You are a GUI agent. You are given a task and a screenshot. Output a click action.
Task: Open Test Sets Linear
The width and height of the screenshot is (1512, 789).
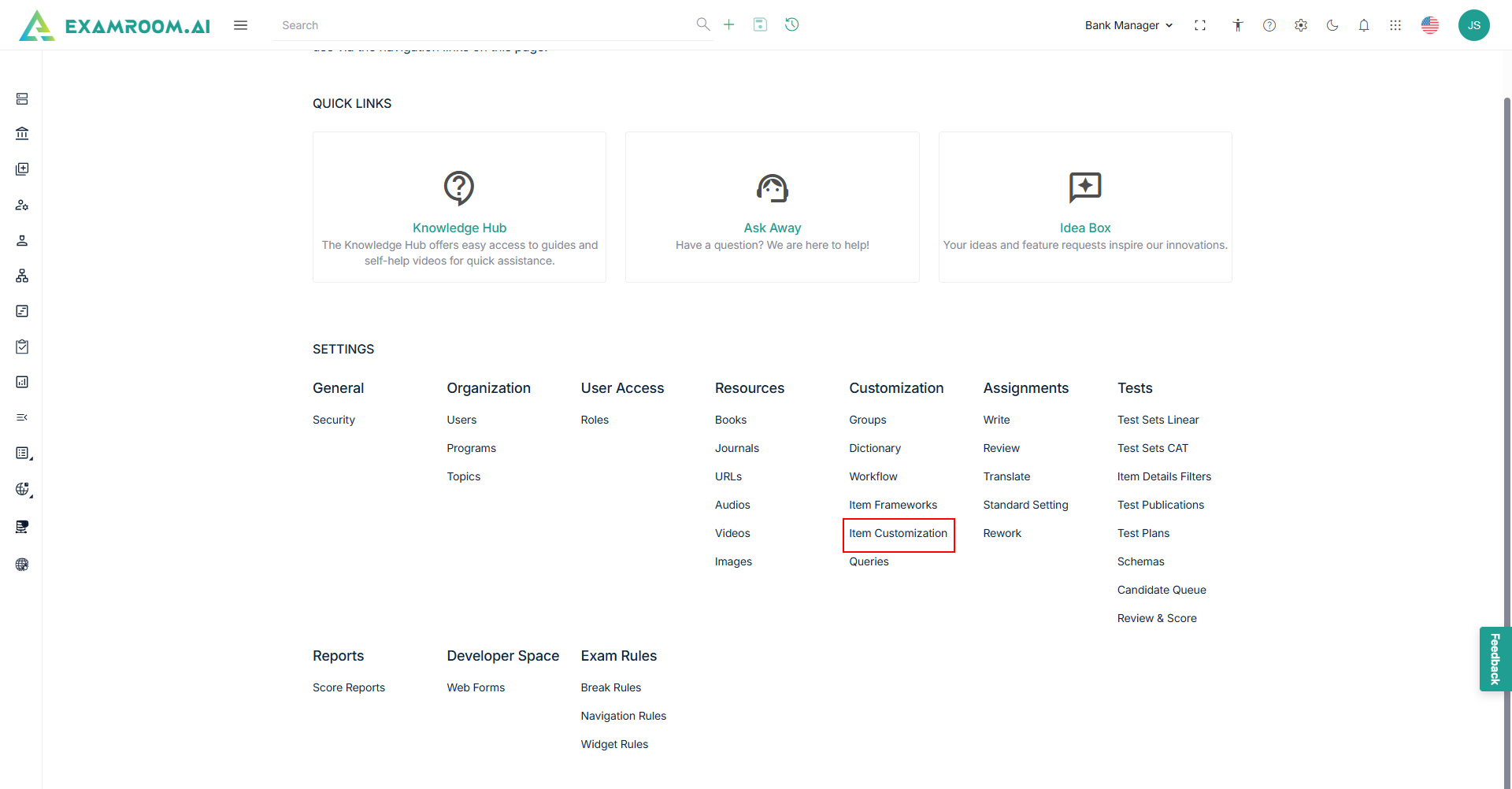click(x=1158, y=420)
